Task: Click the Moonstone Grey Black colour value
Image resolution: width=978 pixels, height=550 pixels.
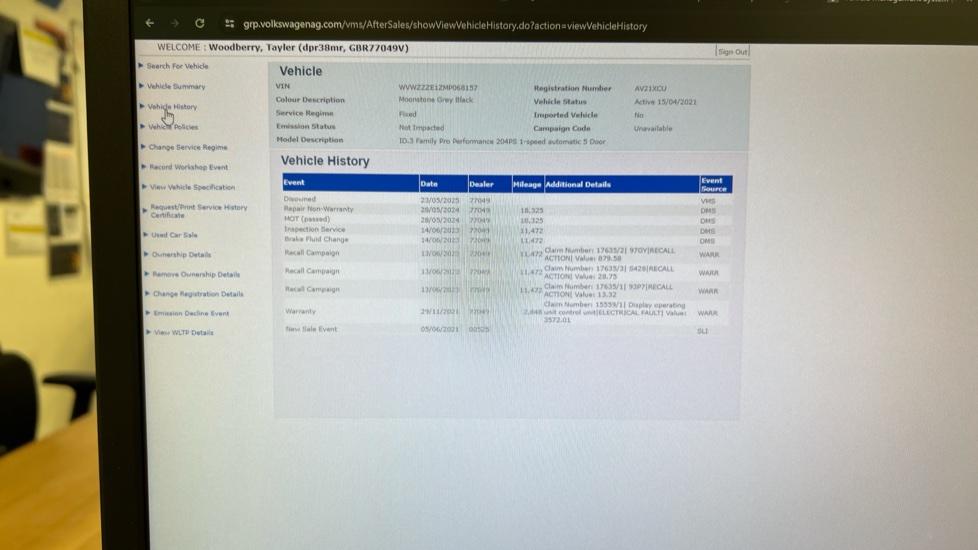Action: click(435, 100)
